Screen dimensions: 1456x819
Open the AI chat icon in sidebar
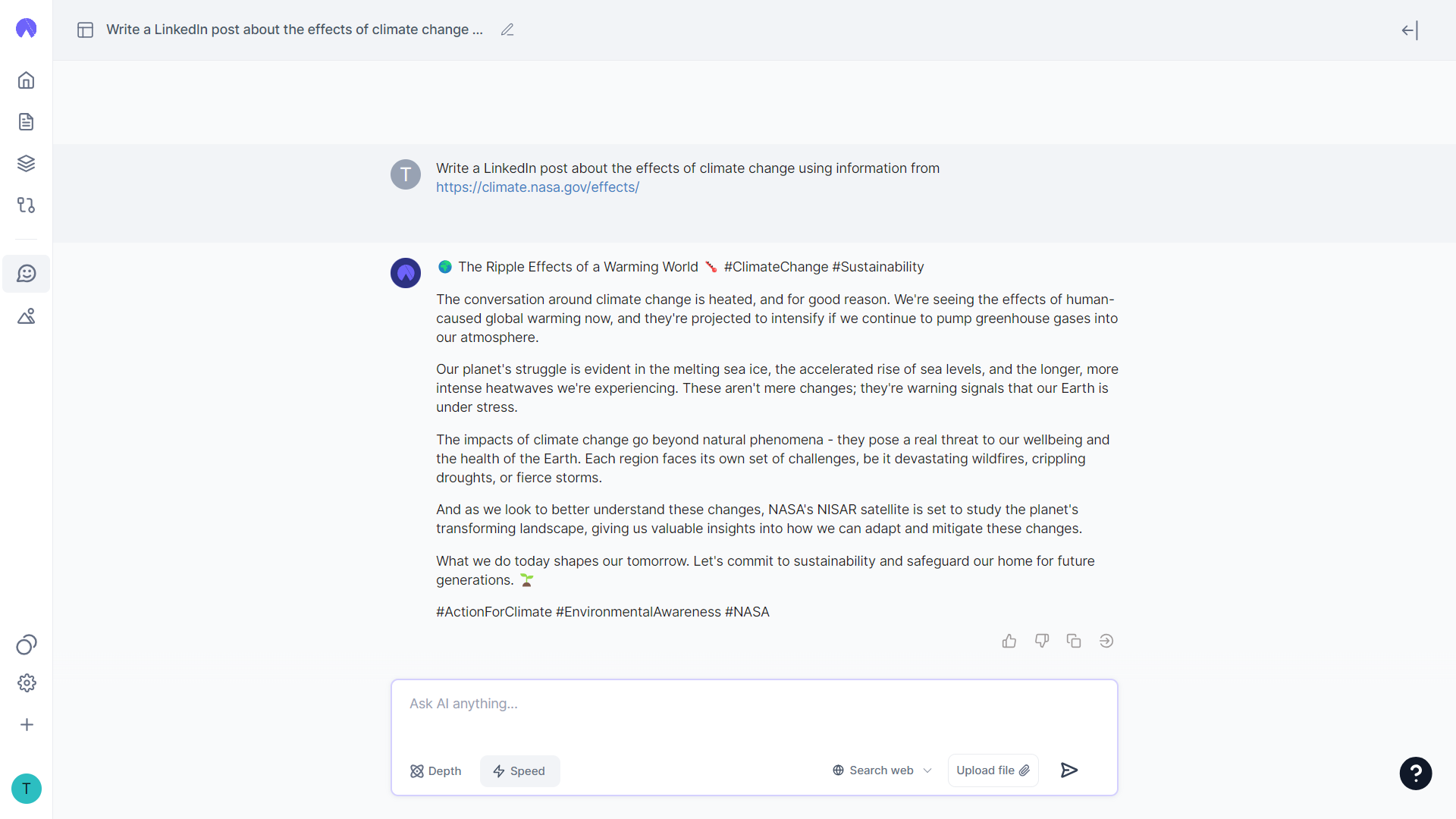point(27,274)
